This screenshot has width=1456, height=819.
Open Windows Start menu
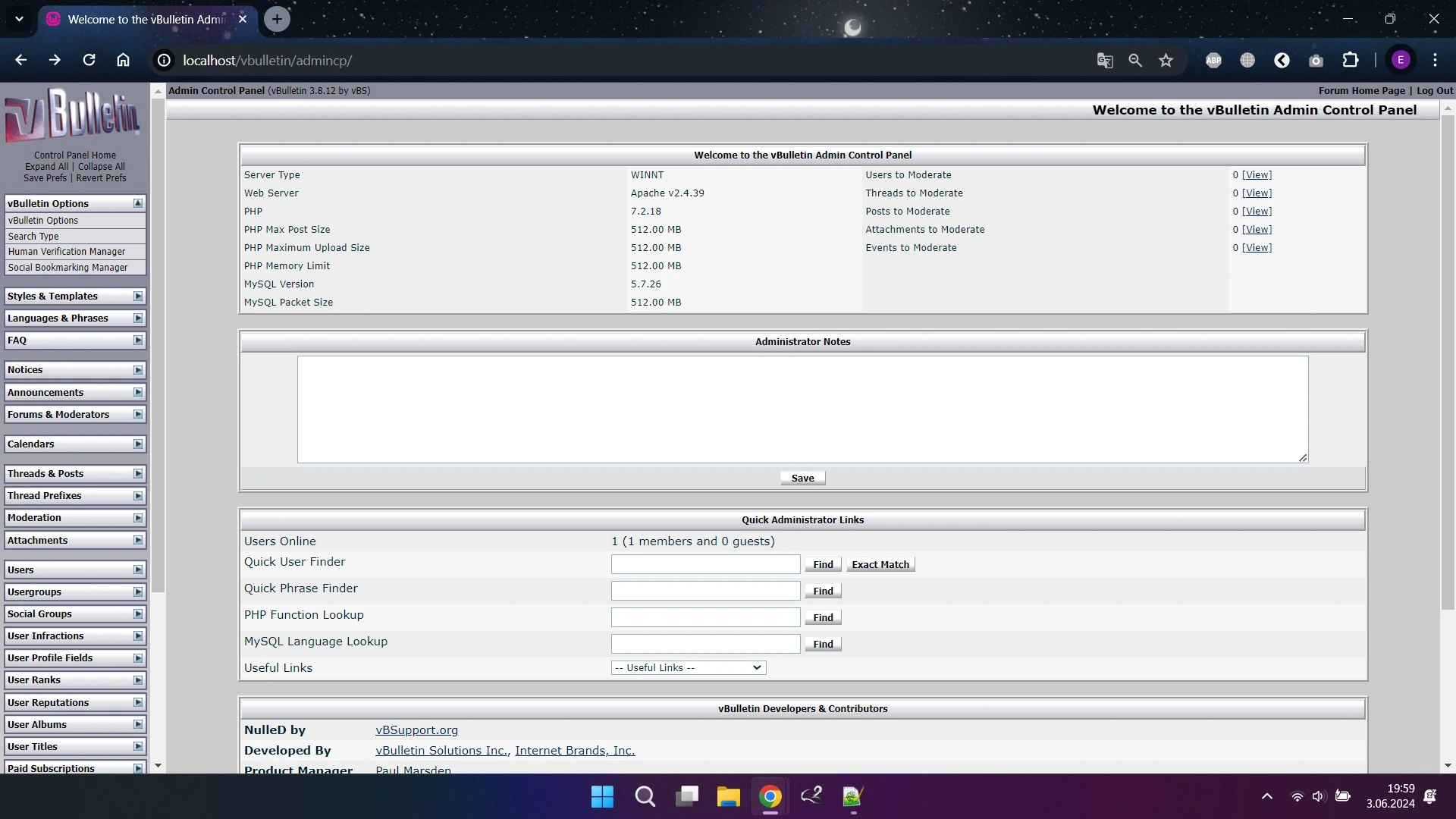tap(602, 796)
